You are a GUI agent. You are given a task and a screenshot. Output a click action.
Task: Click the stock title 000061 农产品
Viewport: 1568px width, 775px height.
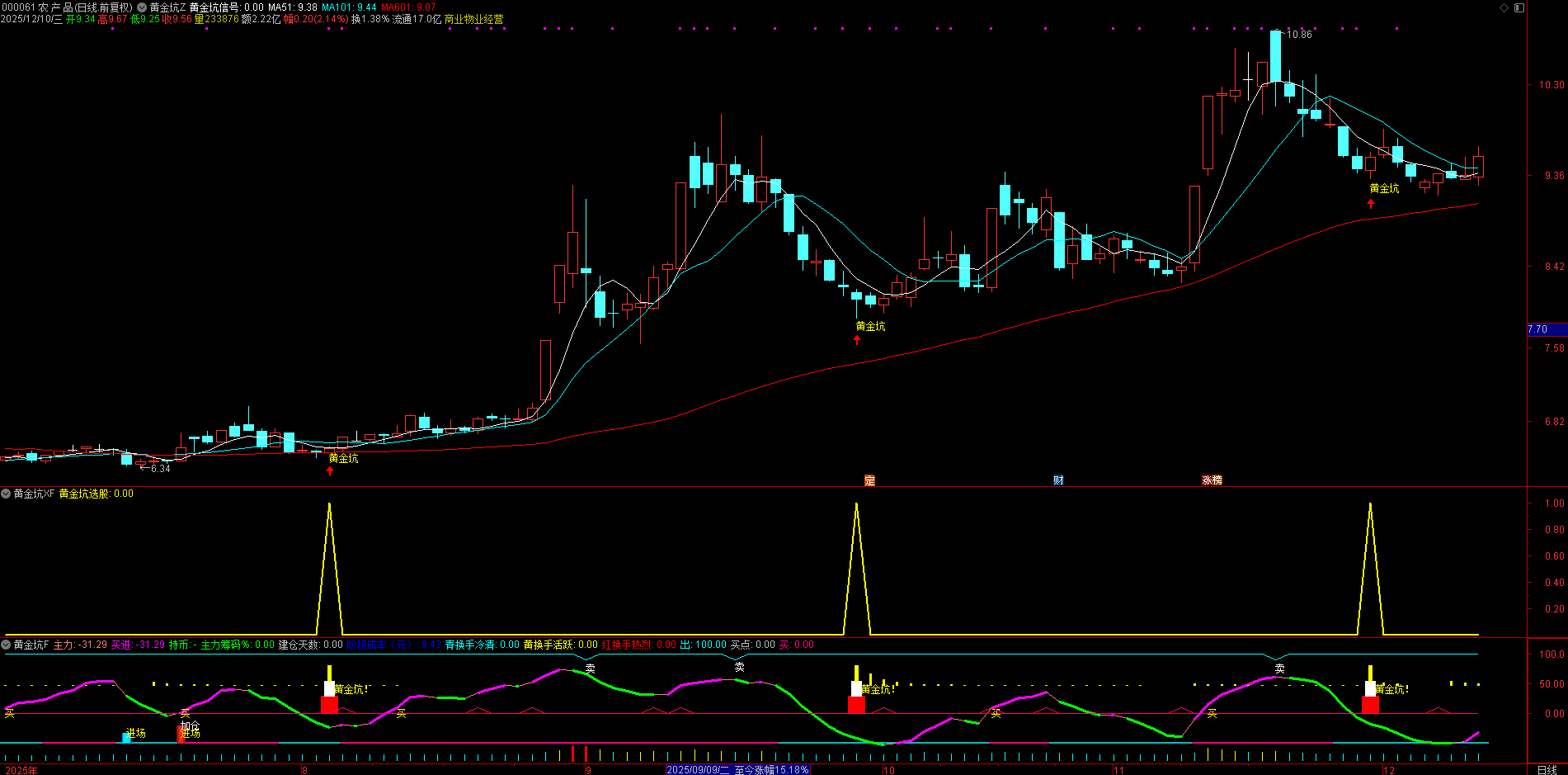[66, 7]
